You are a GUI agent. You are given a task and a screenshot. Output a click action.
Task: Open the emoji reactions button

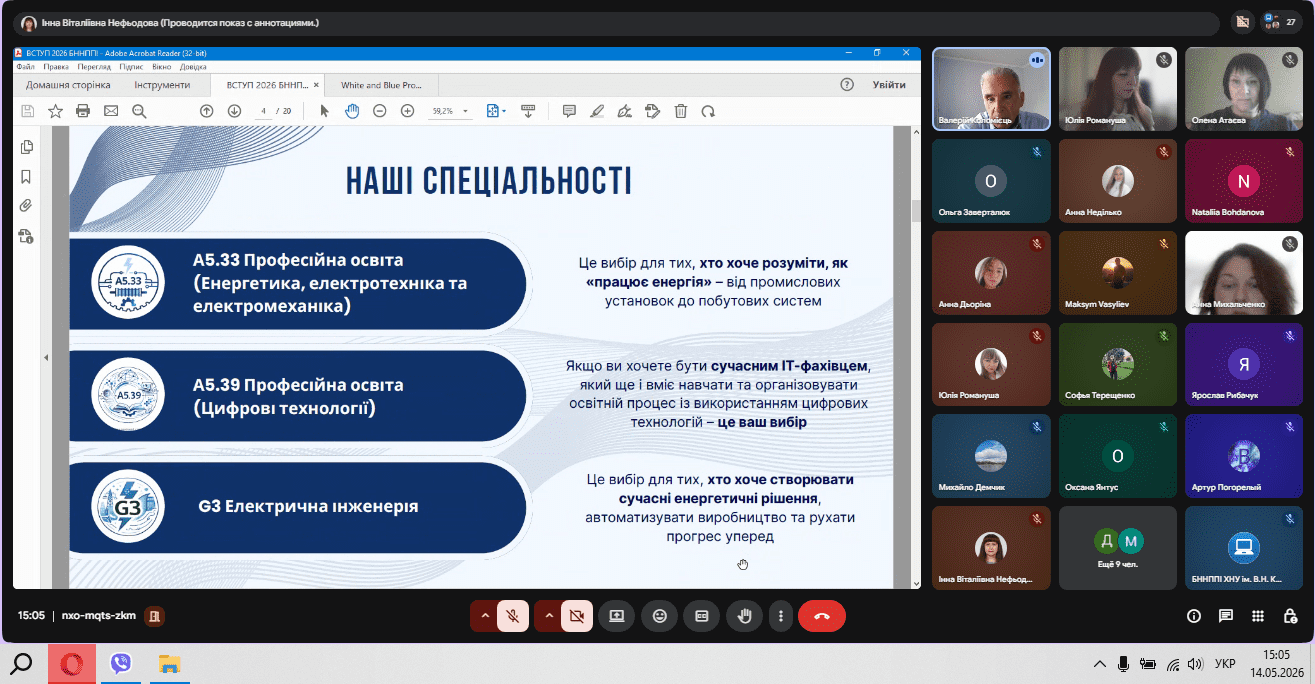(659, 616)
